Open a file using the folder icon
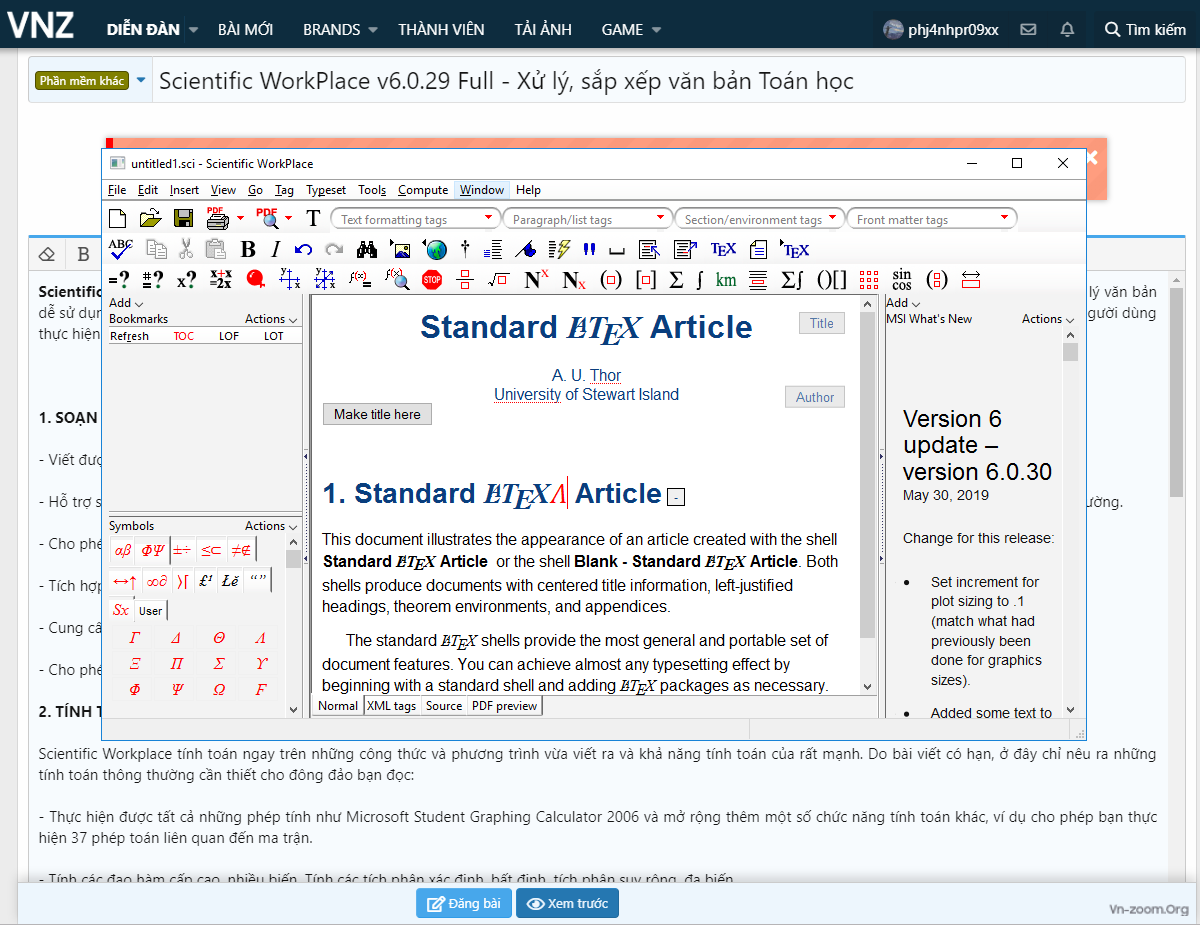 [x=150, y=218]
